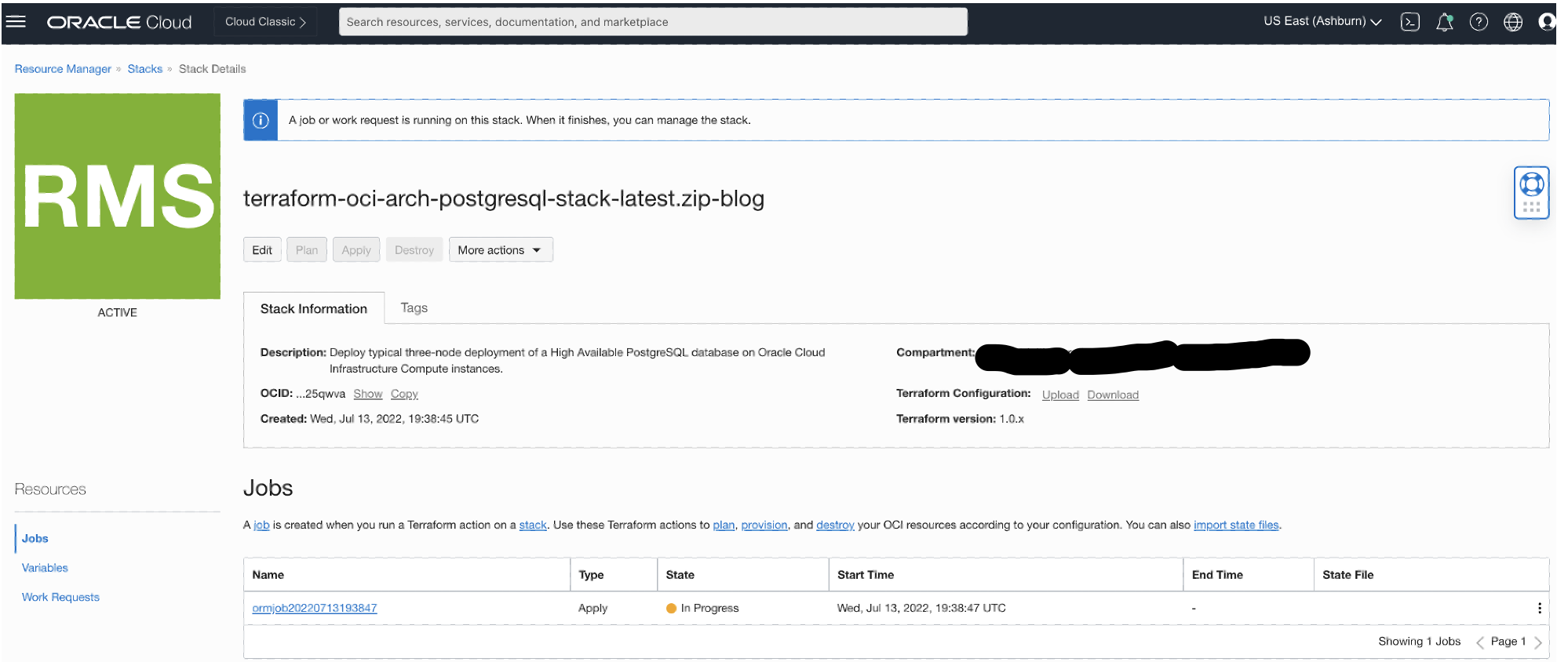Follow the 'destroy' help link
Viewport: 1568px width, 662px height.
pyautogui.click(x=835, y=525)
